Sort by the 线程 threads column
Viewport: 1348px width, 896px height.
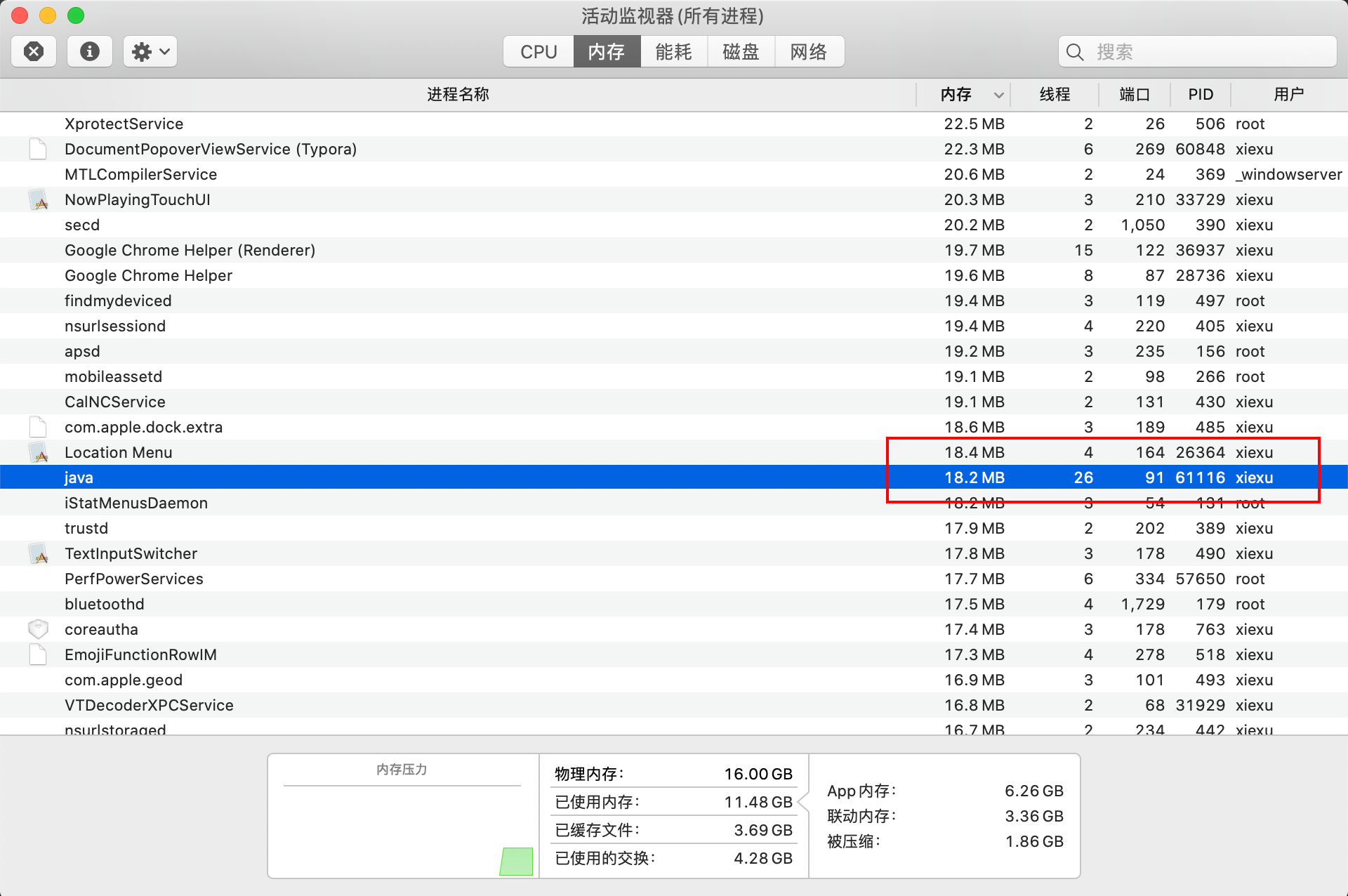pos(1055,95)
